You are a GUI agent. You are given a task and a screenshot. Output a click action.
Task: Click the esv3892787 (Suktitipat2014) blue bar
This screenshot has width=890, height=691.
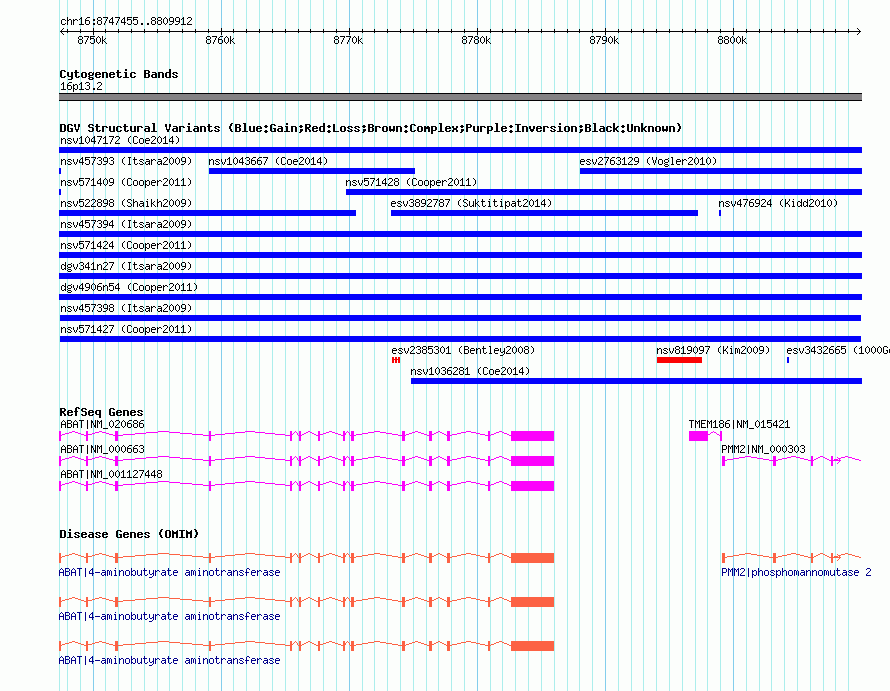pyautogui.click(x=544, y=213)
